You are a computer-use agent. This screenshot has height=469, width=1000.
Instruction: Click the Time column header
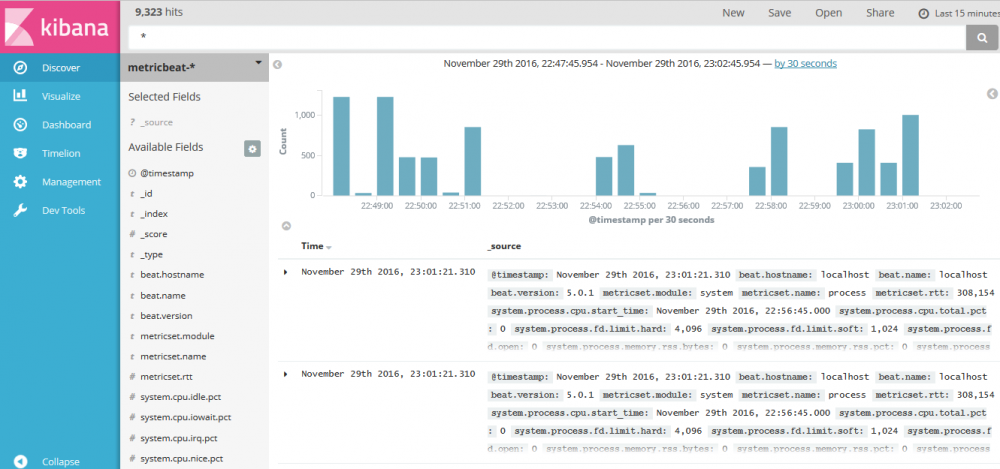coord(312,246)
